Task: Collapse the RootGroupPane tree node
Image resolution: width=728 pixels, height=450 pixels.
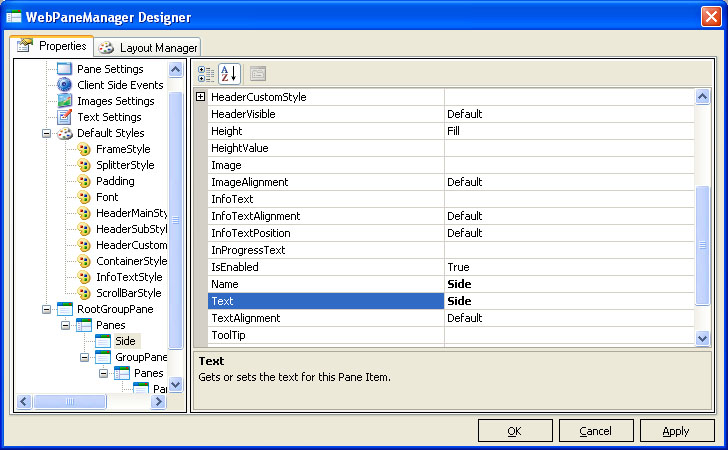Action: [47, 309]
